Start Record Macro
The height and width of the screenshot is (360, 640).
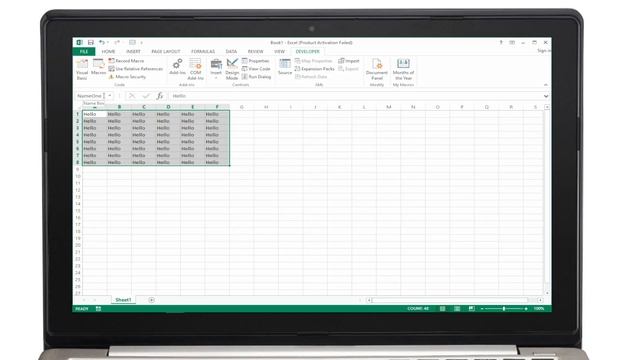click(x=126, y=60)
